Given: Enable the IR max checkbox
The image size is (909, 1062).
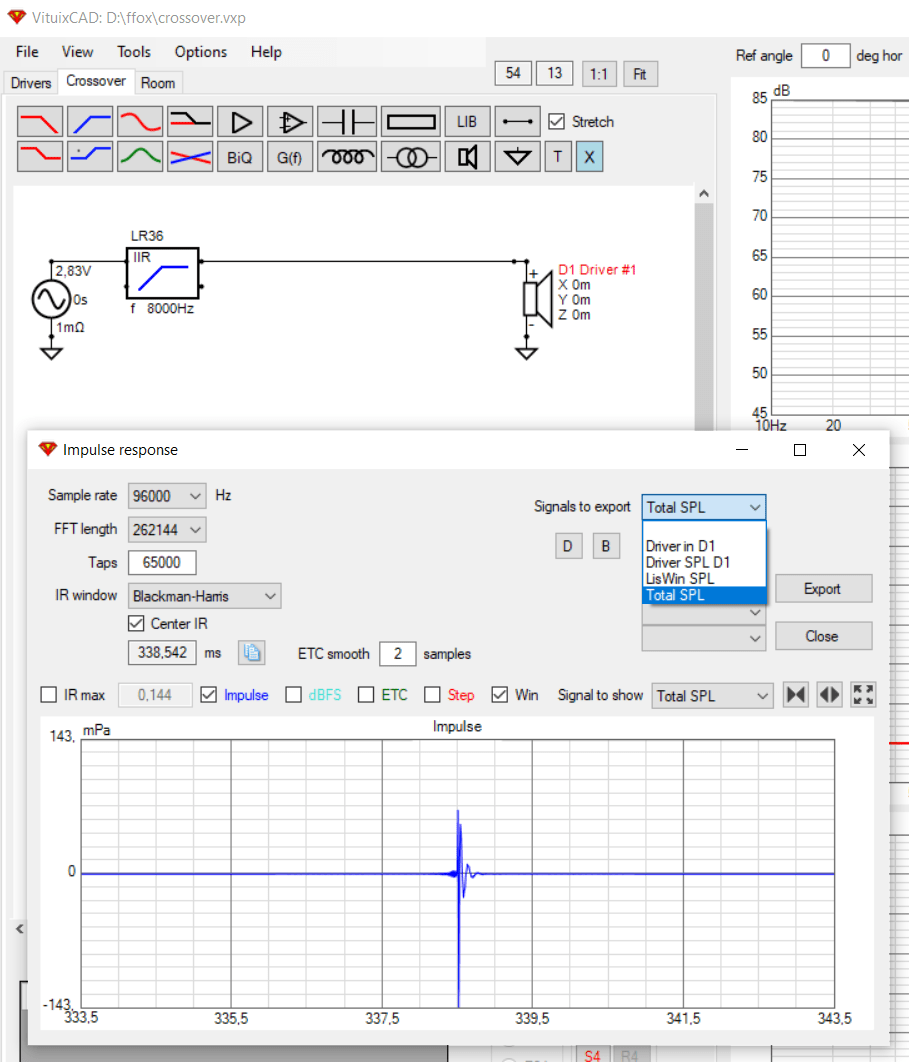Looking at the screenshot, I should pyautogui.click(x=49, y=695).
